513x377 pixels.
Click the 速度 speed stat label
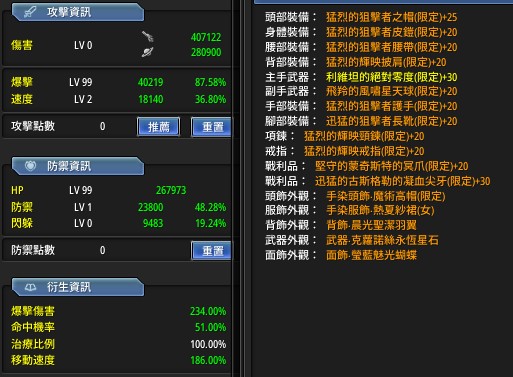[x=22, y=99]
